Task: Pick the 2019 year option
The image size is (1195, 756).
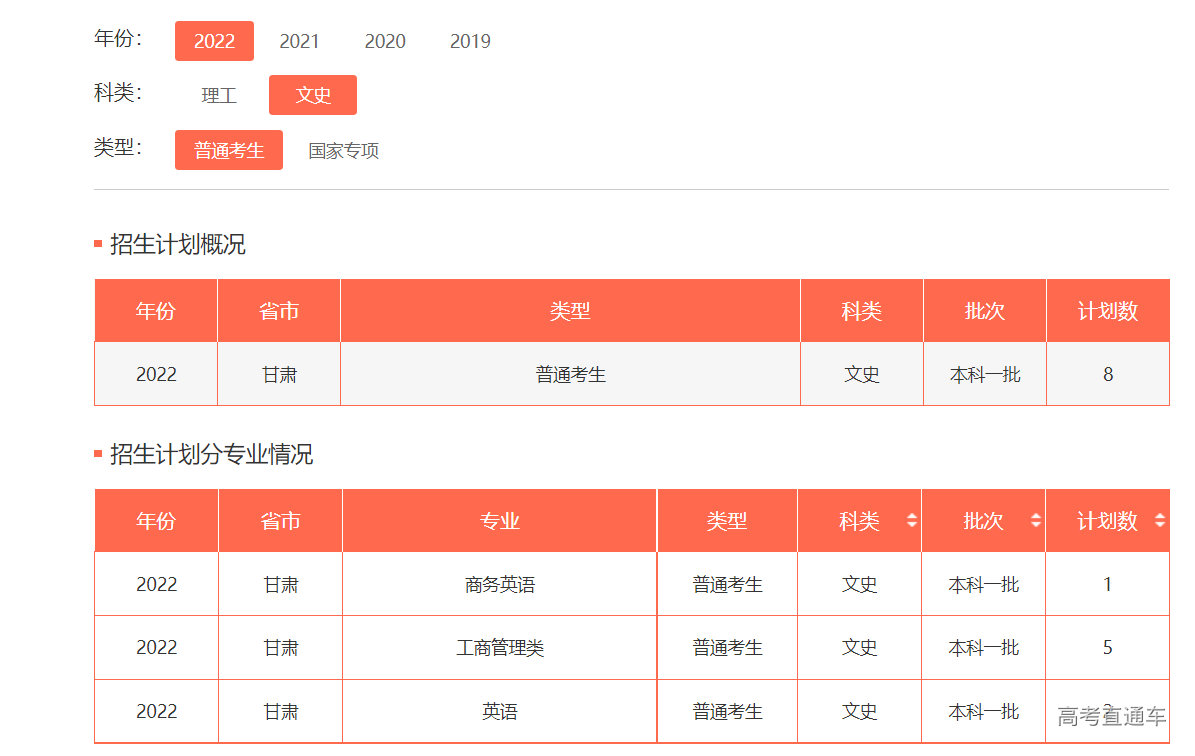Action: (470, 41)
